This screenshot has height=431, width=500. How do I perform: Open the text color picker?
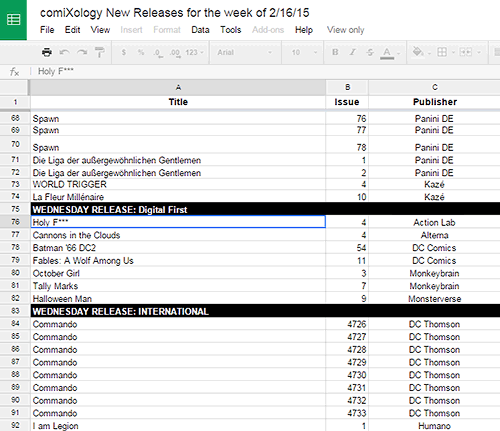[387, 53]
